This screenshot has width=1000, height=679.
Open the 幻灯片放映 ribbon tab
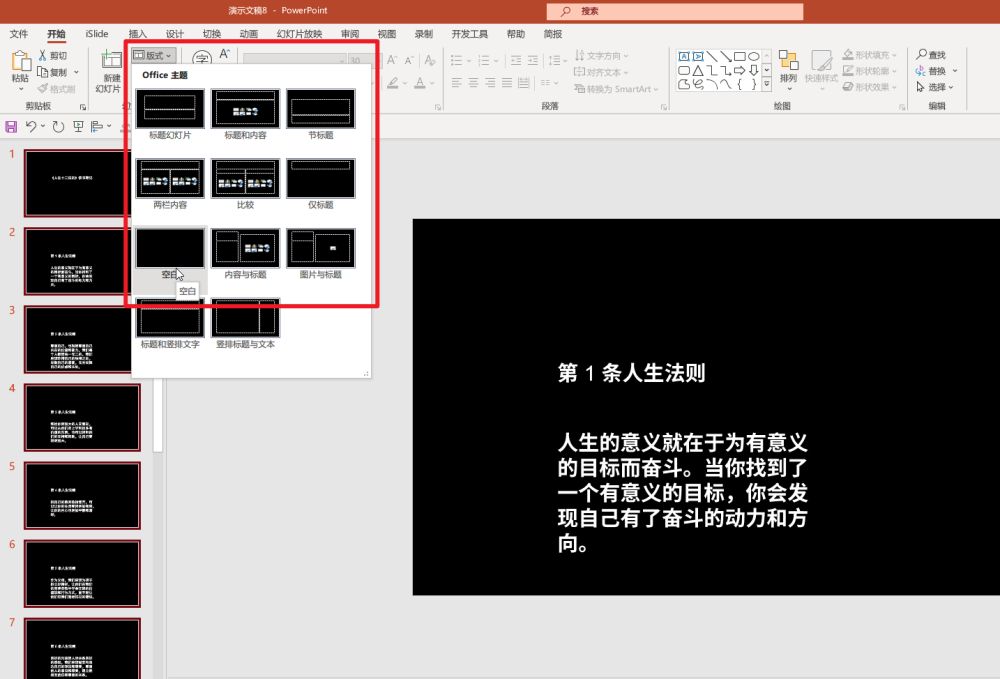tap(297, 32)
